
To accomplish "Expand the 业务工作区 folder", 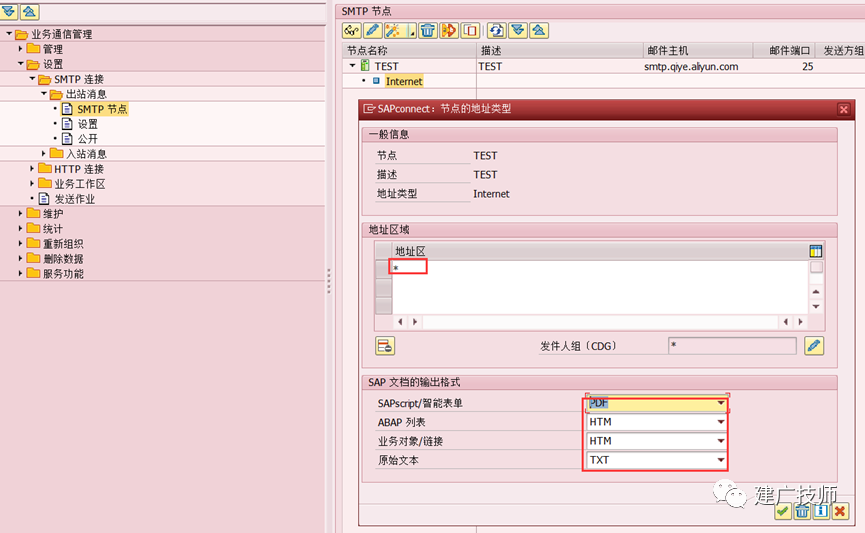I will coord(32,183).
